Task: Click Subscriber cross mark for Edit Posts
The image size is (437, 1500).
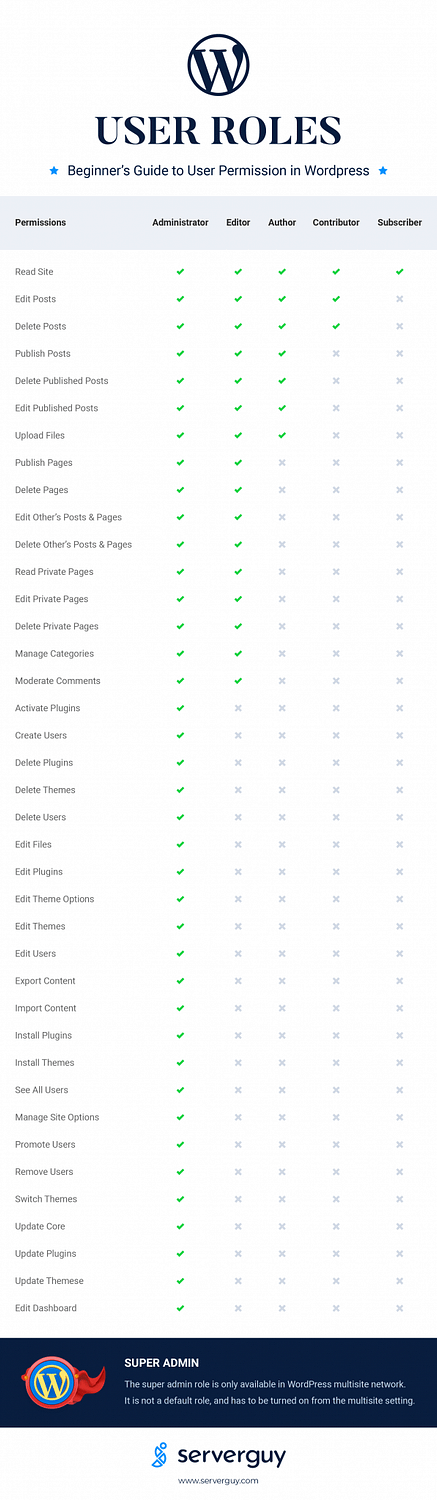Action: pos(399,299)
